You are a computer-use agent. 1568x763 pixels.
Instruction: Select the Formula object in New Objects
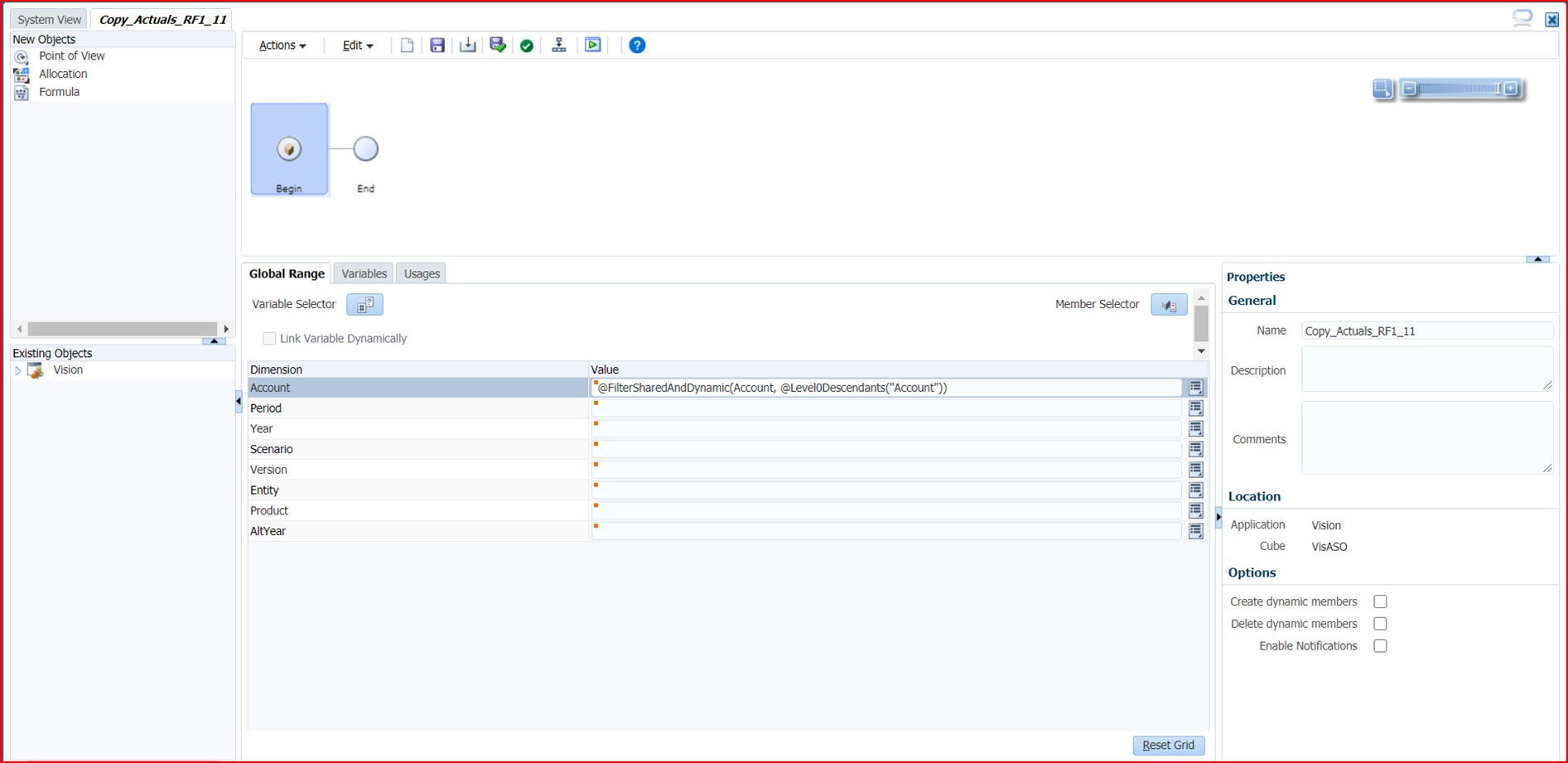click(59, 92)
